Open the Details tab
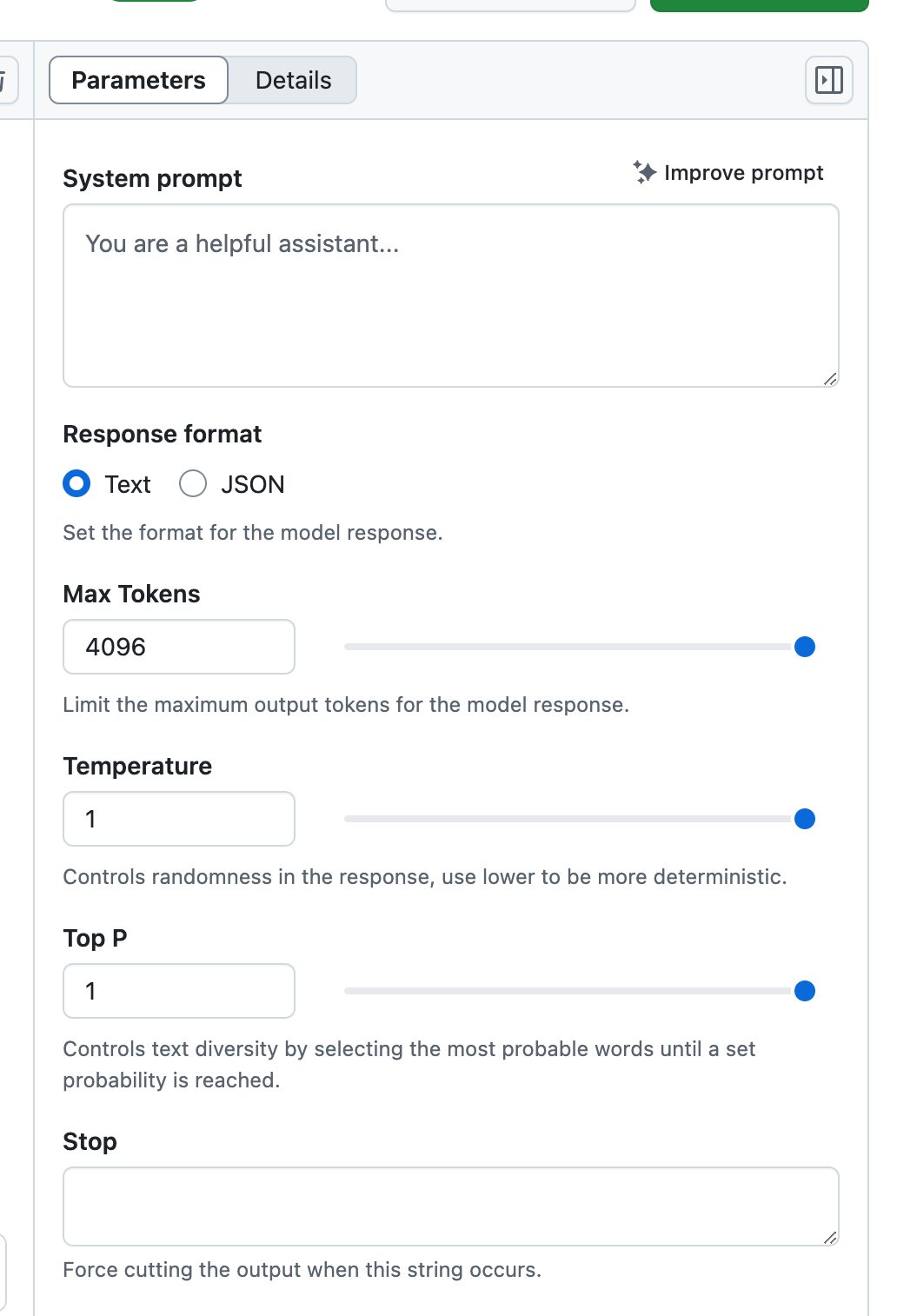The height and width of the screenshot is (1316, 897). (x=293, y=80)
